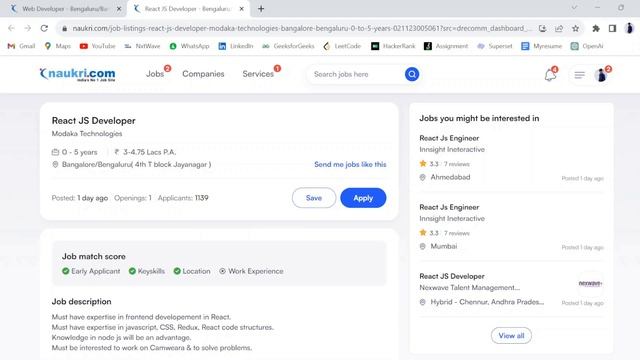This screenshot has width=640, height=360.
Task: Click the Job description heading
Action: coord(81,302)
